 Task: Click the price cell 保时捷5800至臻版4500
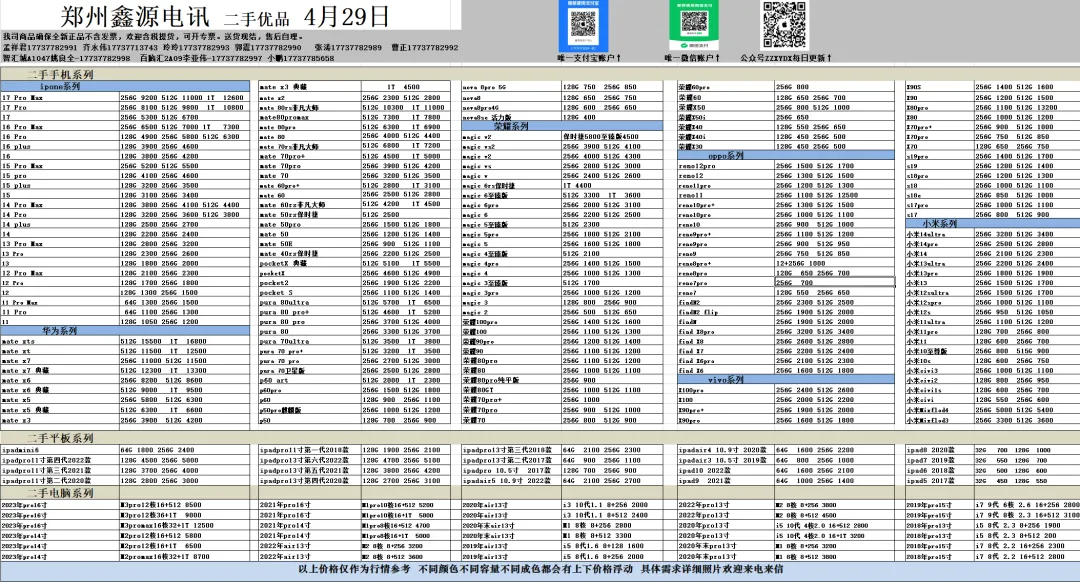click(612, 136)
